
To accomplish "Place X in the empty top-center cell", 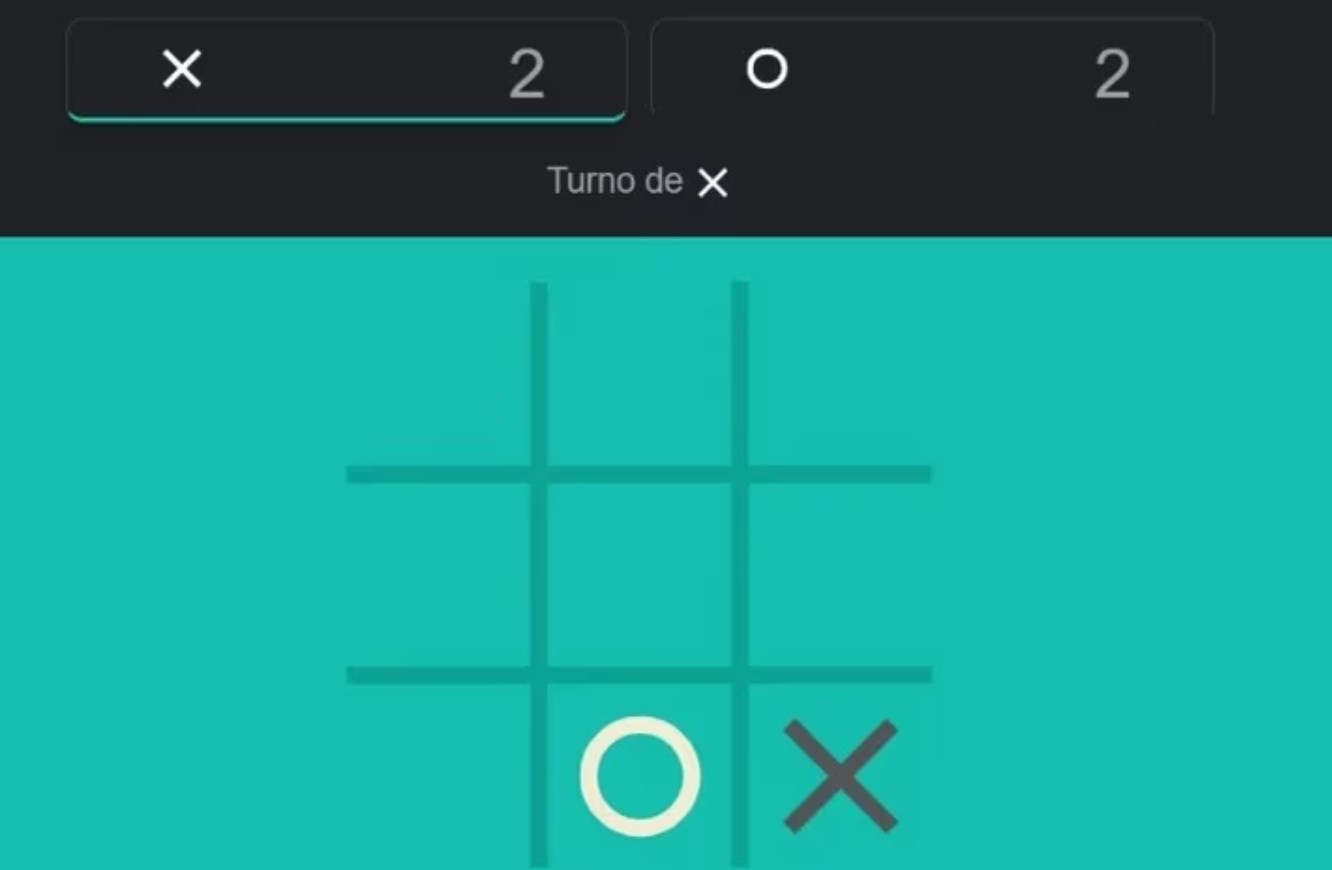I will pos(640,373).
